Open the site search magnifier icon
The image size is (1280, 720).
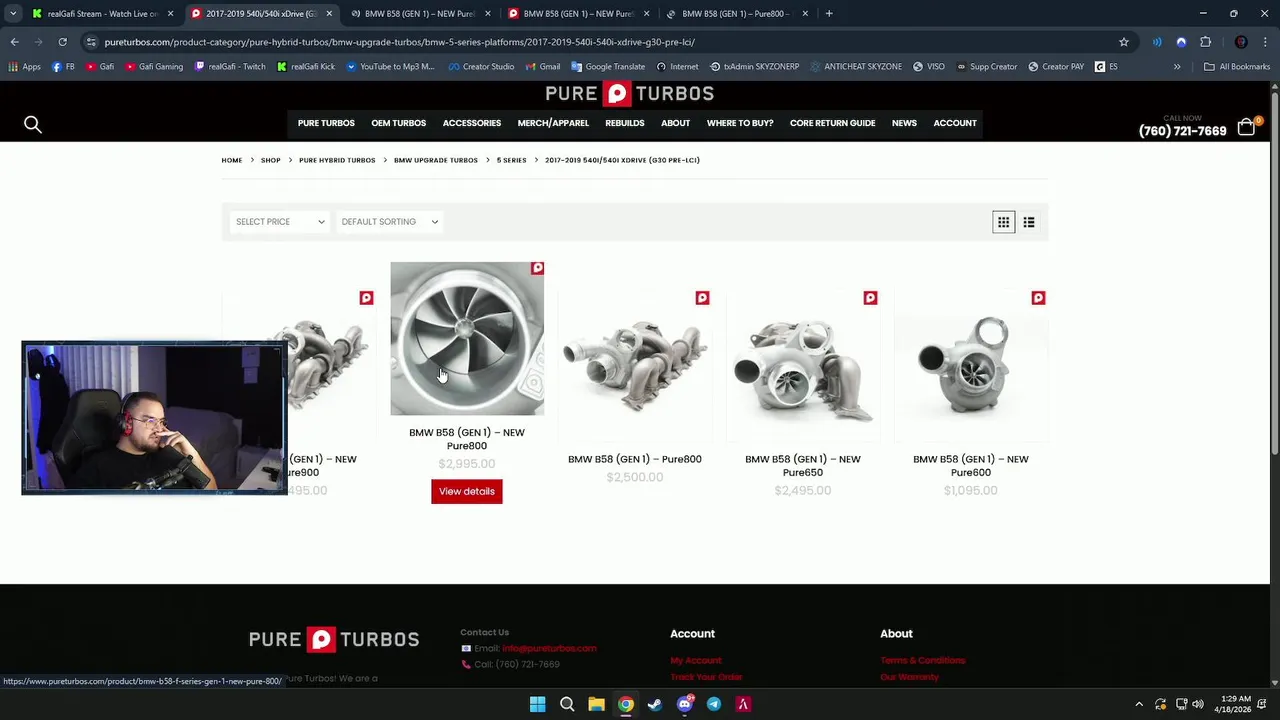pos(33,124)
